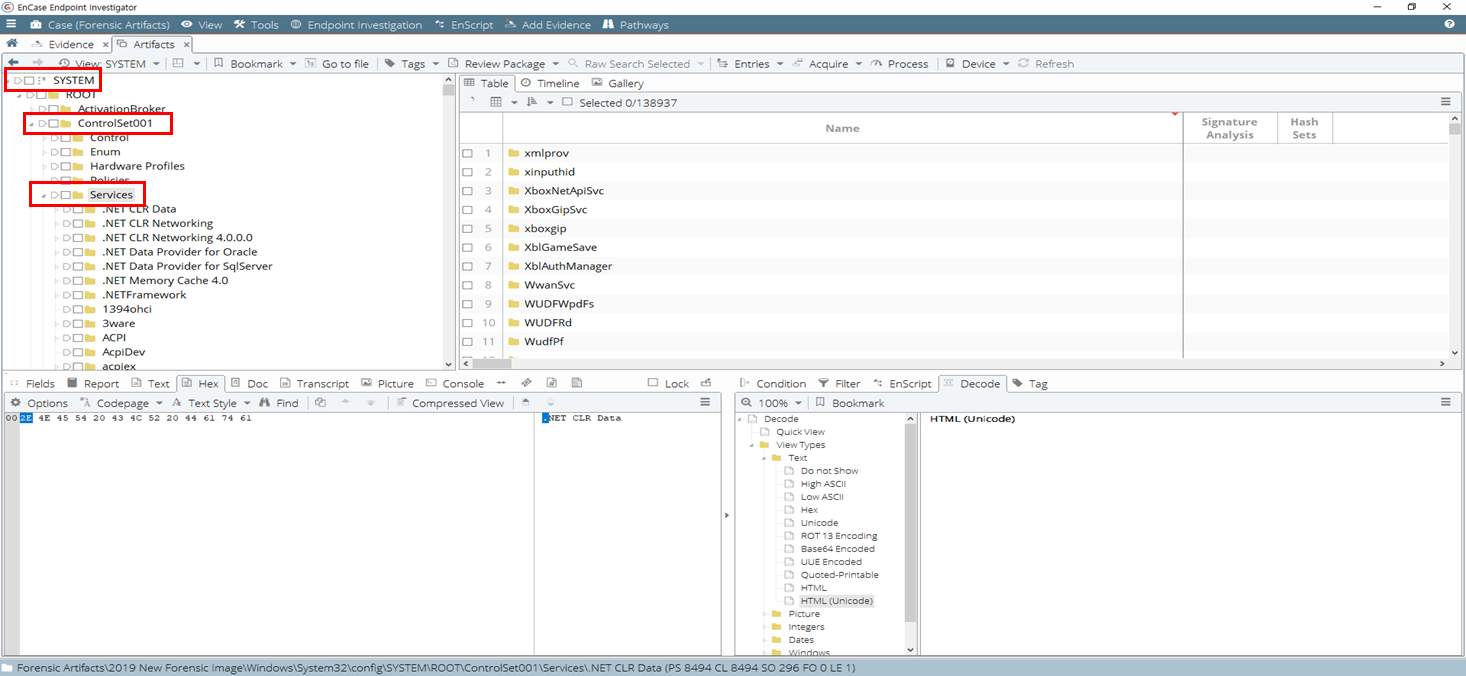Select ROT 13 Encoding view type

tap(838, 536)
